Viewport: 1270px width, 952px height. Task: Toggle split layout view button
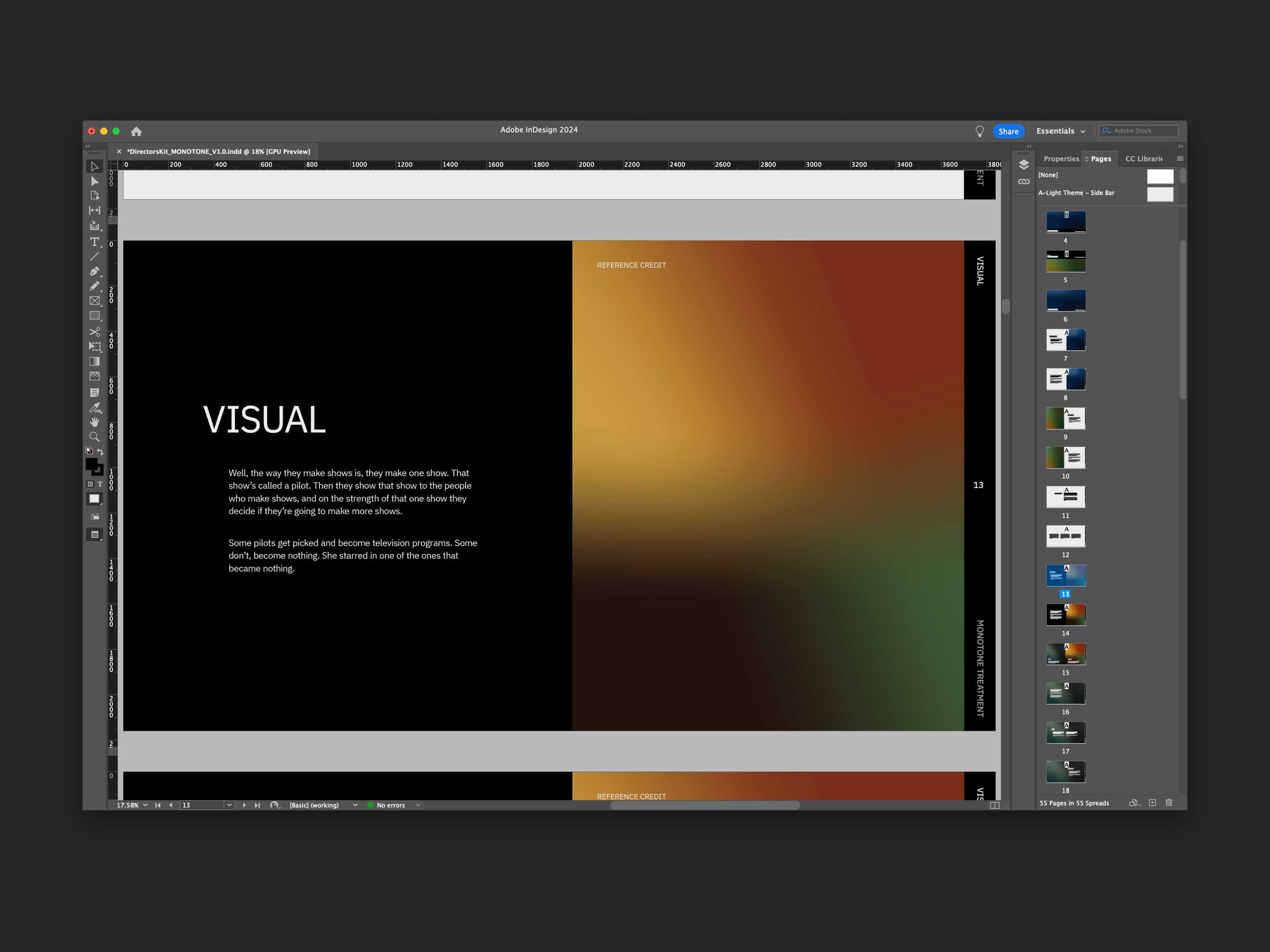tap(995, 805)
